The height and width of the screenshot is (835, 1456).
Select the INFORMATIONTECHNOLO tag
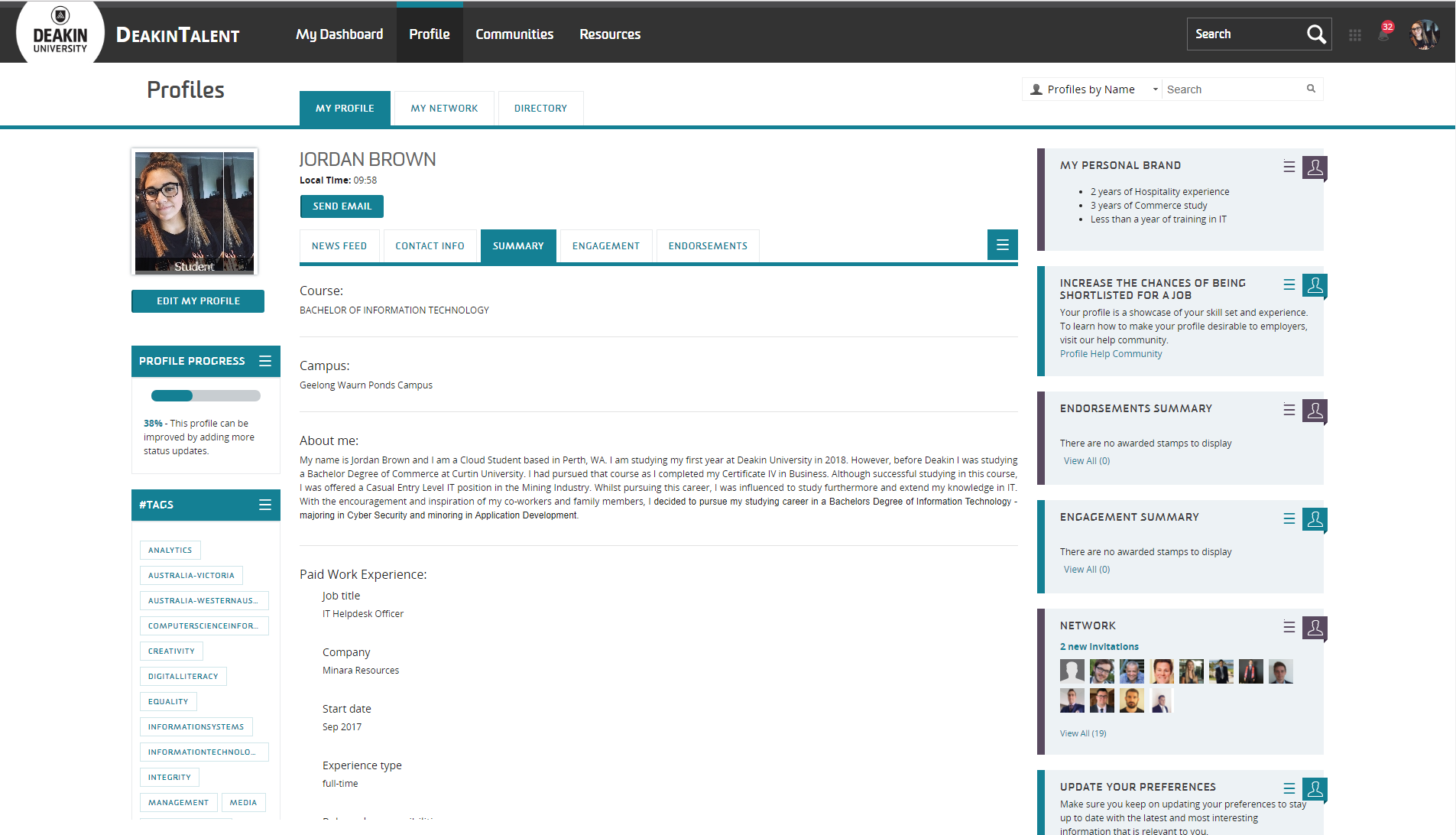[204, 752]
